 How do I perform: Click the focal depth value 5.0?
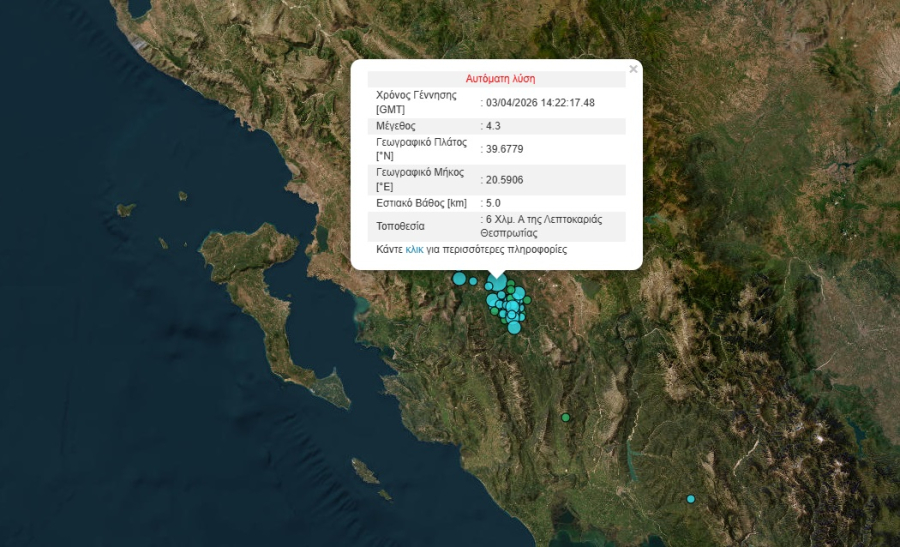(493, 203)
